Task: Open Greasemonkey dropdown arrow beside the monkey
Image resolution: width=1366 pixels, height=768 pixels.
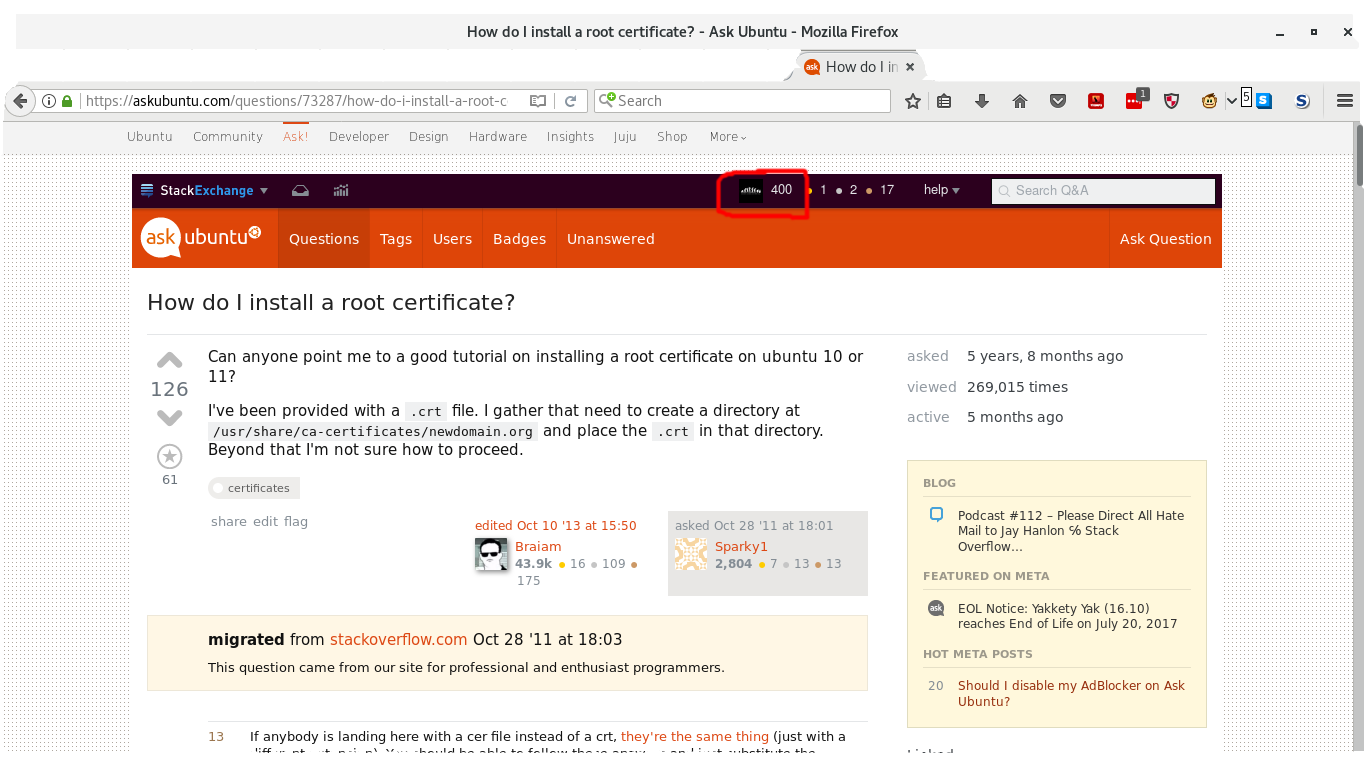Action: 1231,101
